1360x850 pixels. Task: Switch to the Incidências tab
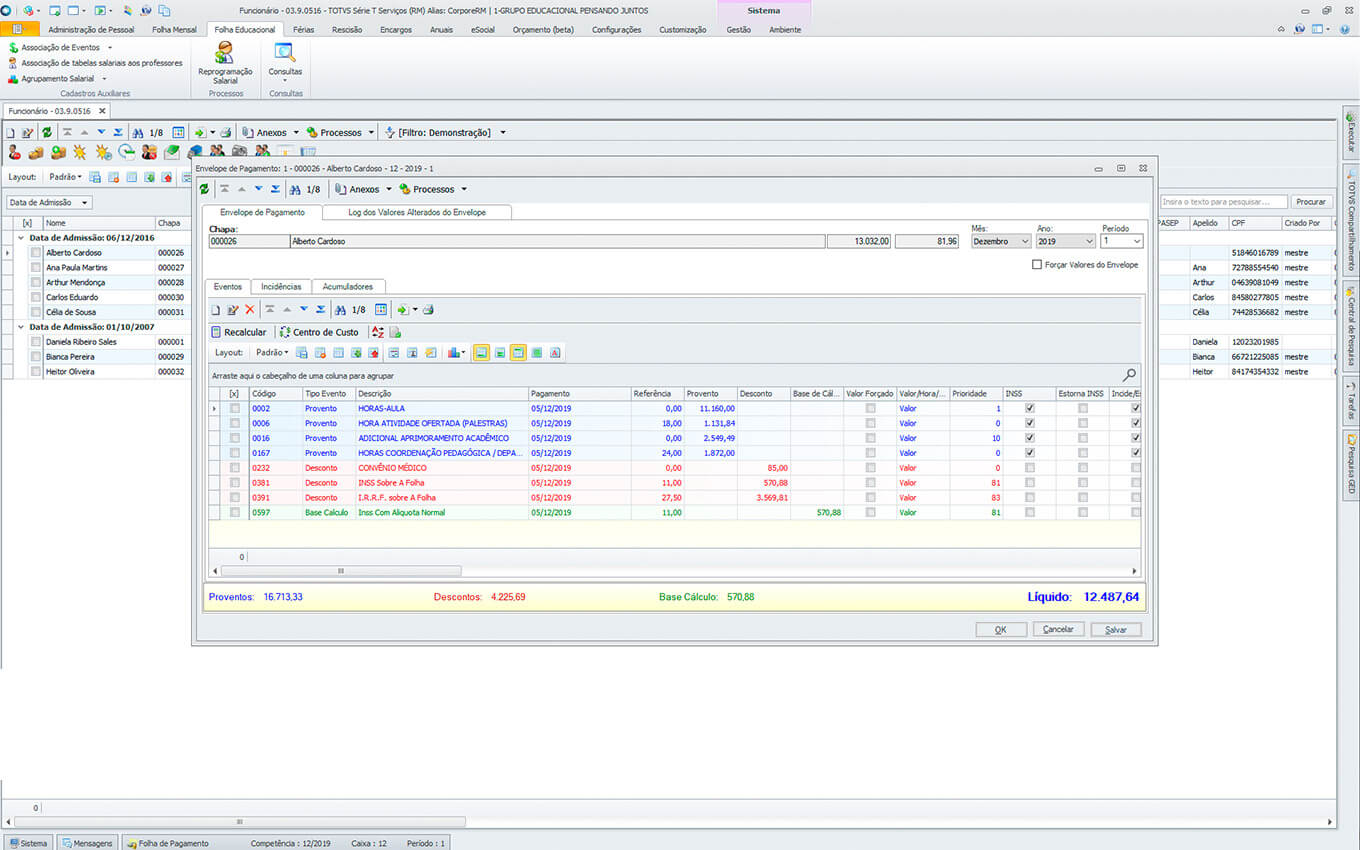click(281, 287)
